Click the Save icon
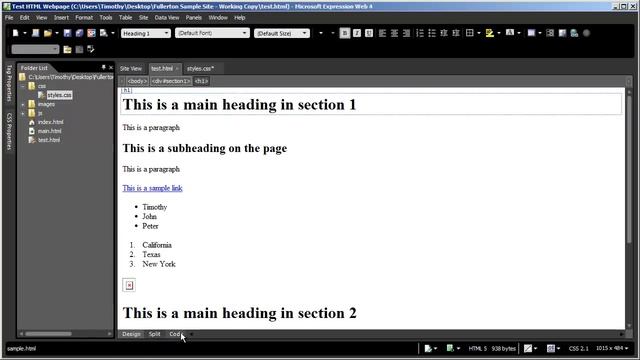This screenshot has width=640, height=360. pos(67,33)
